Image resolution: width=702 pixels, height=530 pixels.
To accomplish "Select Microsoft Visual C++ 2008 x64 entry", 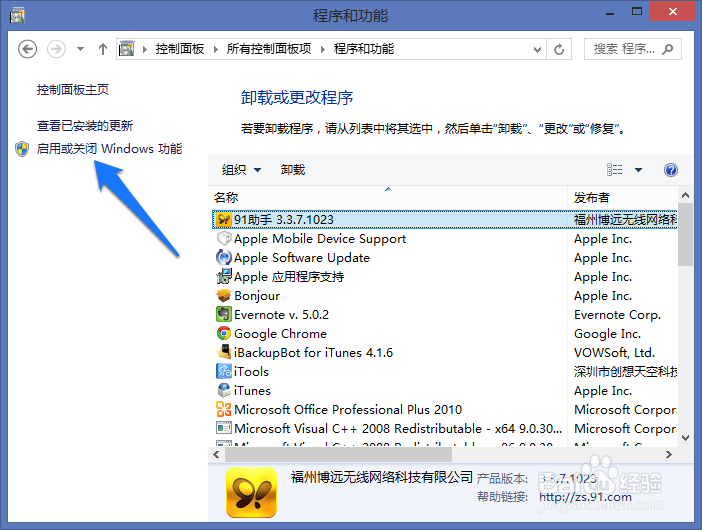I will [x=398, y=428].
